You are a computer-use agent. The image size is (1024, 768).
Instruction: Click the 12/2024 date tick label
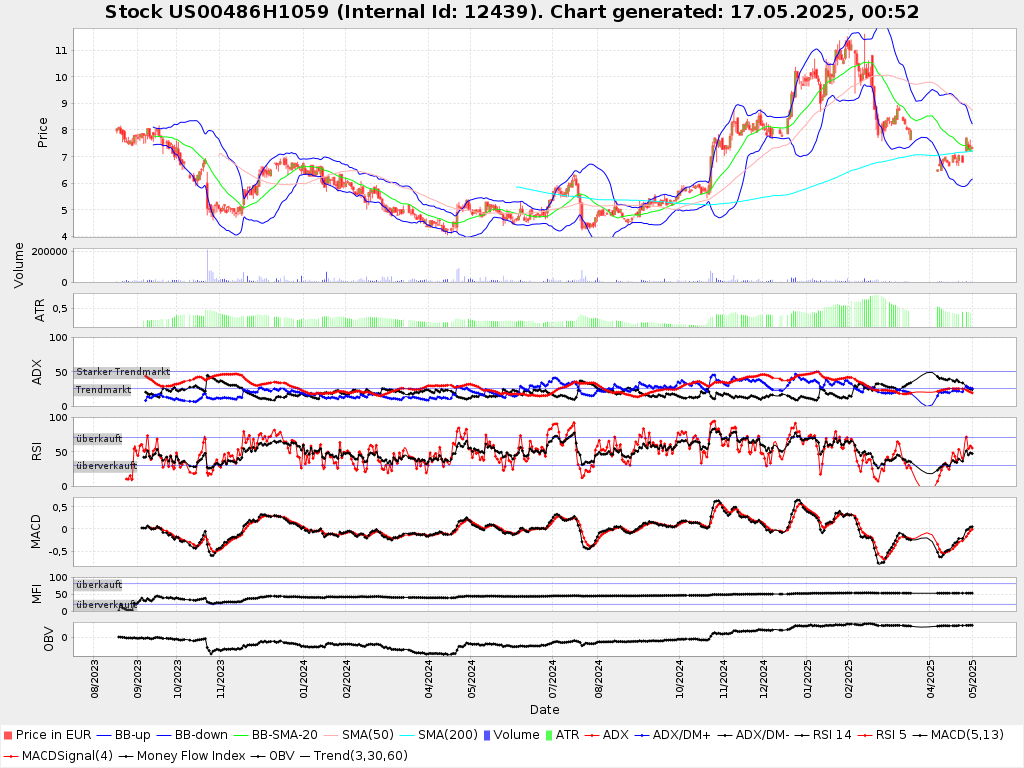[764, 679]
